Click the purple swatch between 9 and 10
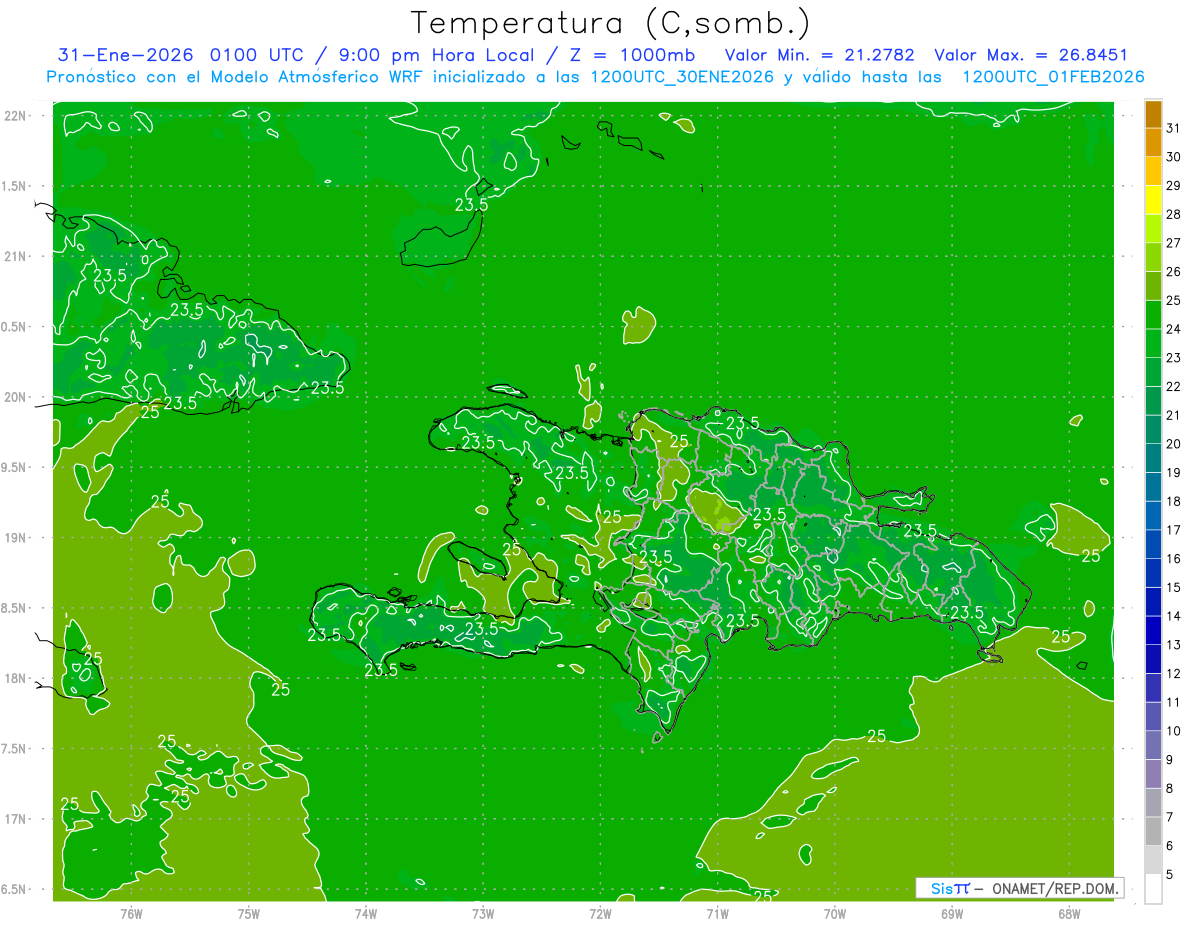This screenshot has width=1200, height=927. 1153,745
